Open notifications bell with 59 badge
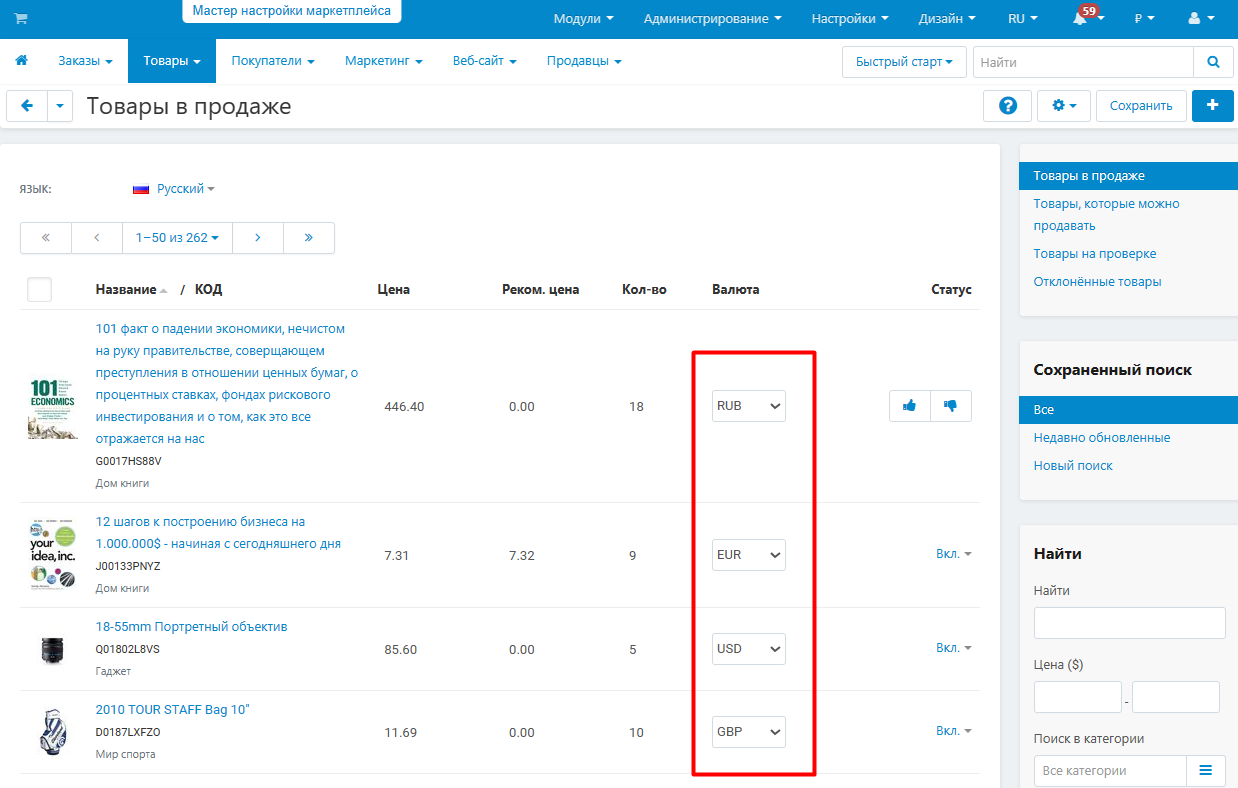Screen dimensions: 1238x788 1085,18
